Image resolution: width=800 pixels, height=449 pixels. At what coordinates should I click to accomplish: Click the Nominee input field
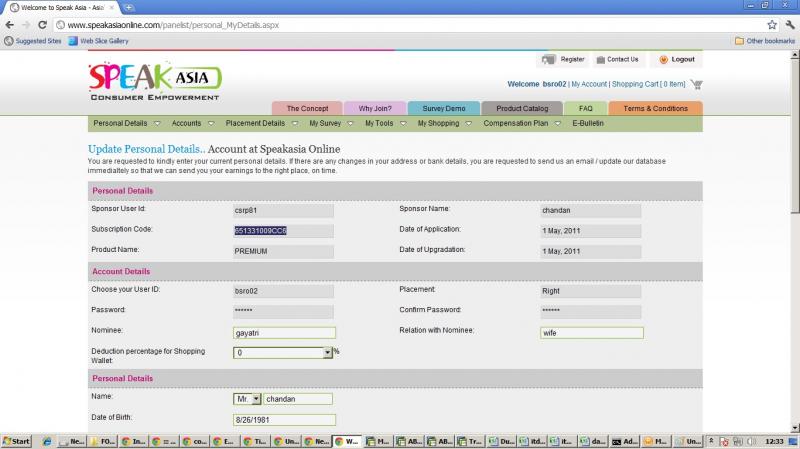(284, 333)
